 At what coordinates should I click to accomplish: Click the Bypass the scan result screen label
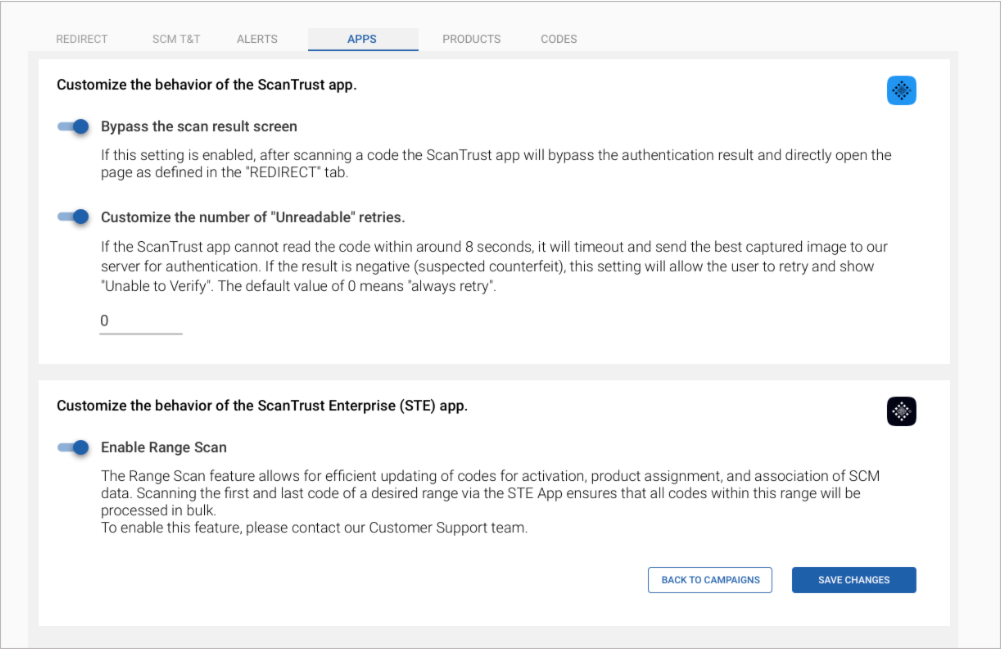[x=199, y=126]
